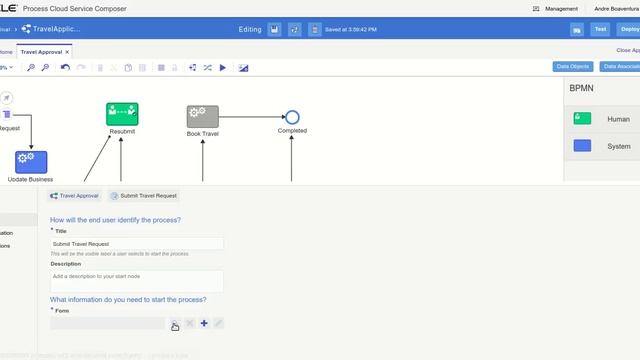Screen dimensions: 640x360
Task: Click the Travel Approval breadcrumb chip
Action: pos(74,196)
